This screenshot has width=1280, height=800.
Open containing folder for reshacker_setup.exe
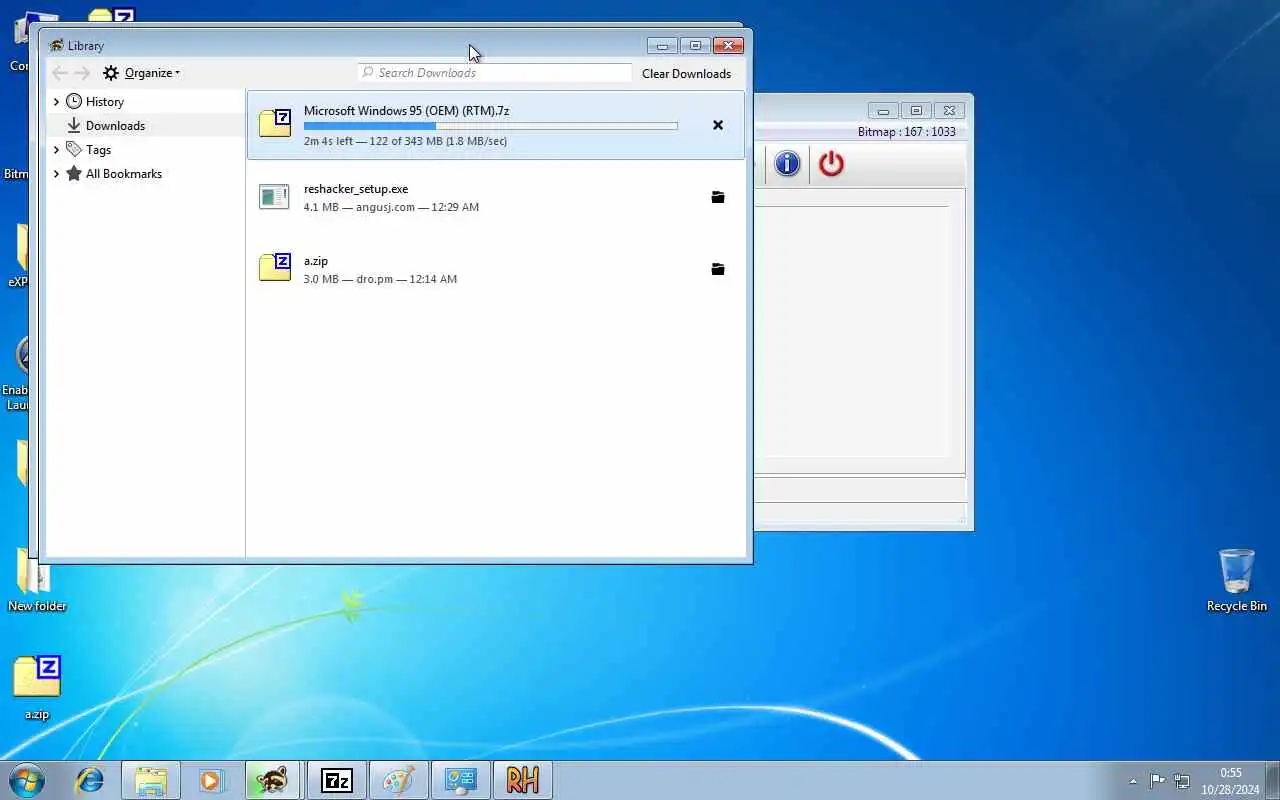click(x=717, y=197)
